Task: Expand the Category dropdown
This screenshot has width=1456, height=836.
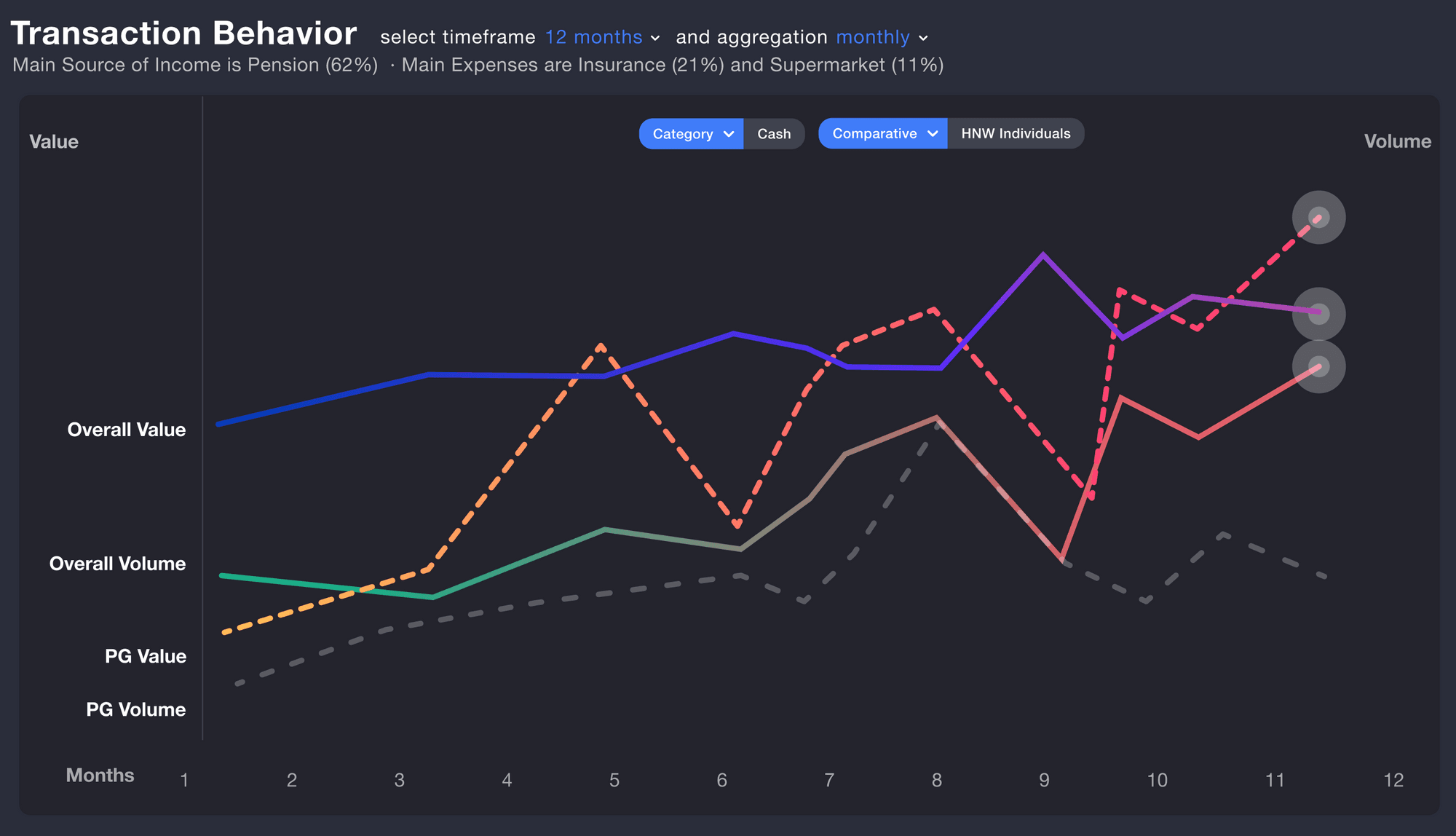Action: click(691, 134)
